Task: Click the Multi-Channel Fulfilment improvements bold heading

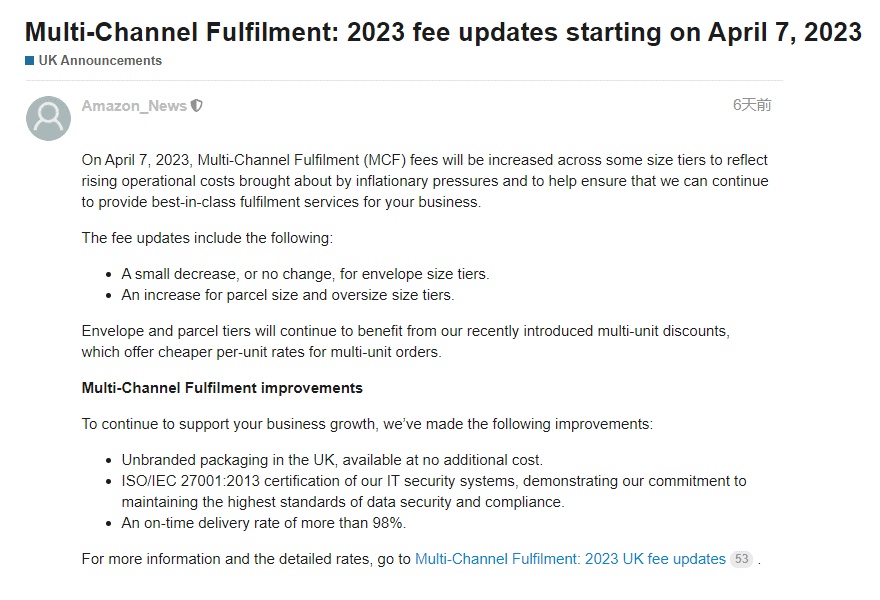Action: [x=222, y=388]
